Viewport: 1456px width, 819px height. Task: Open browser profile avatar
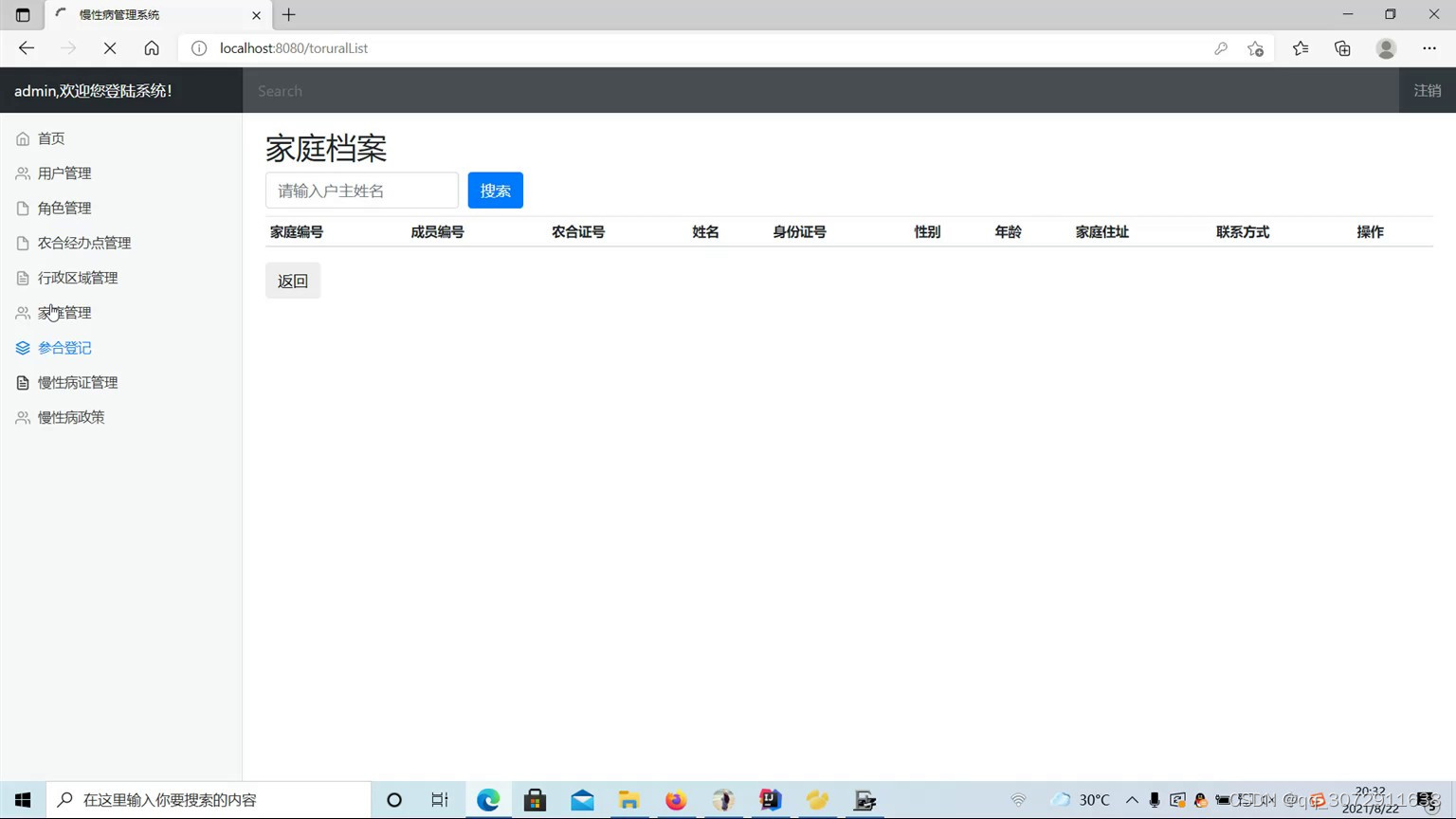pyautogui.click(x=1386, y=48)
